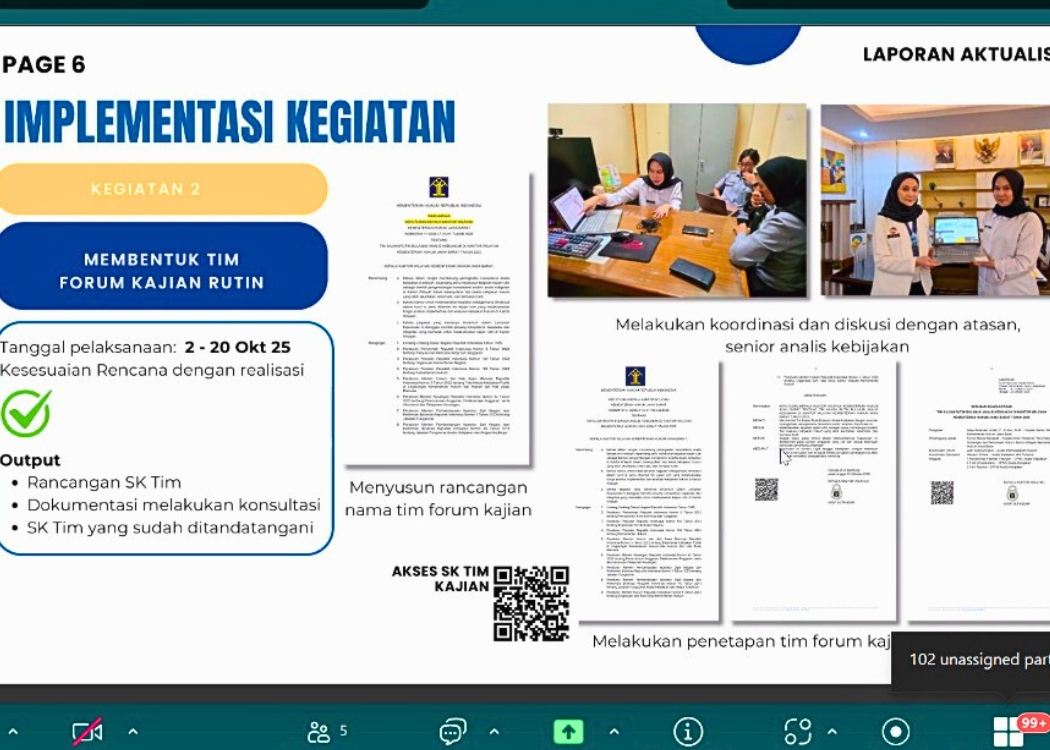The height and width of the screenshot is (750, 1050).
Task: Open the participants list icon
Action: (320, 731)
